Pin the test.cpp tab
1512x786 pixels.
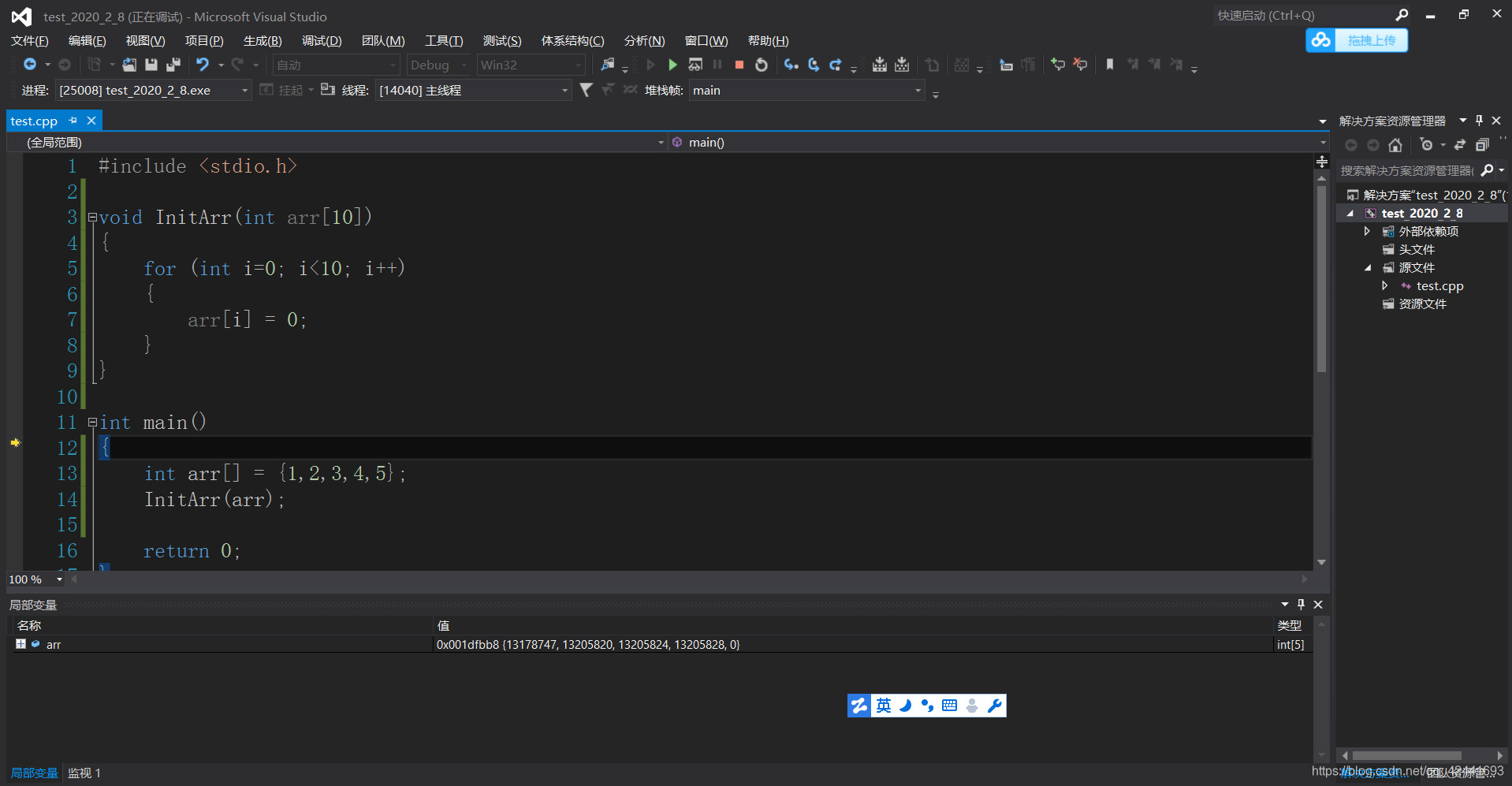[x=73, y=121]
